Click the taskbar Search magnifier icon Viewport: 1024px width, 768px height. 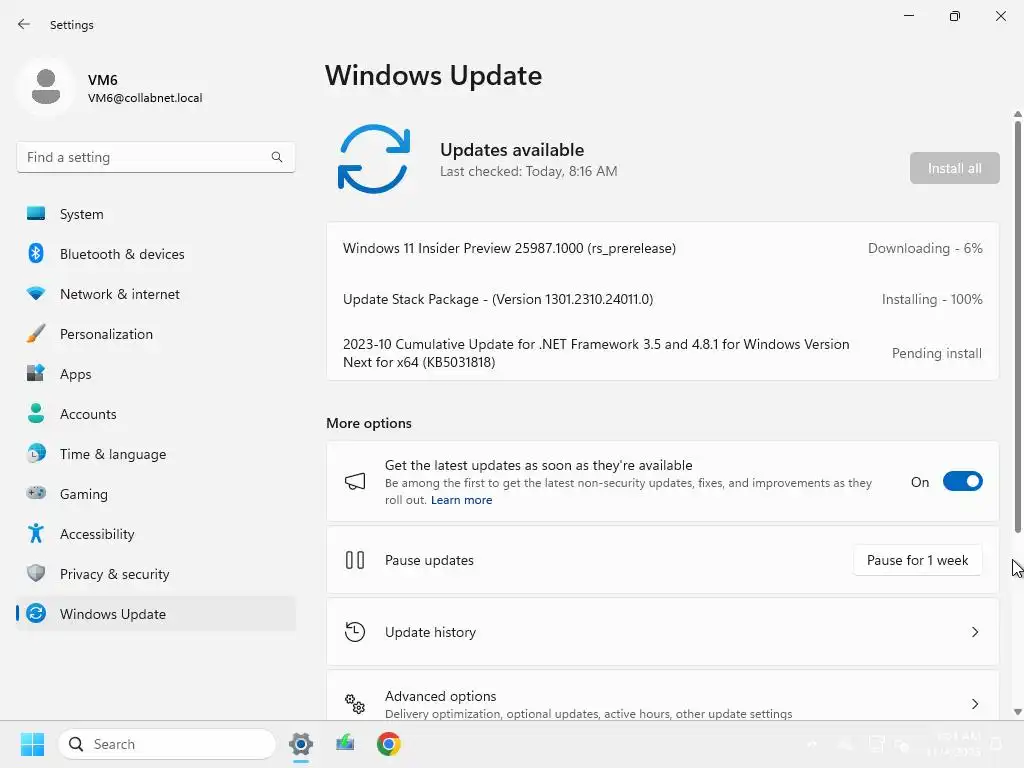tap(76, 744)
